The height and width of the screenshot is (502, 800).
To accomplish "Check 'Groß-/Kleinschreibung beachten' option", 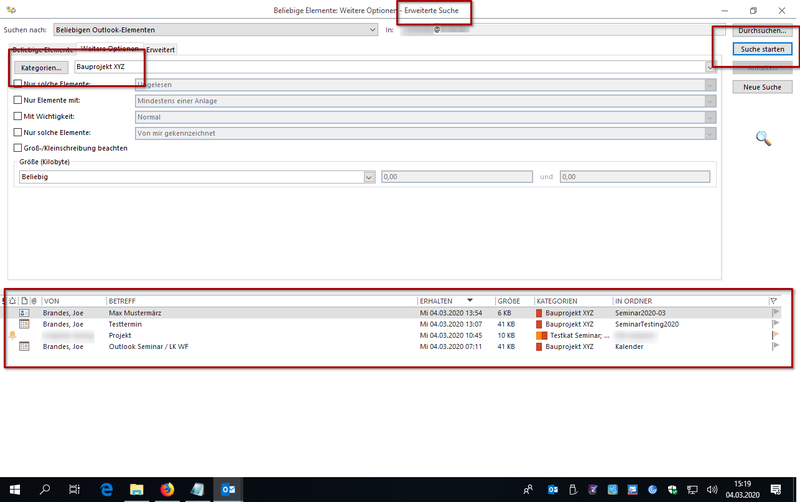I will pyautogui.click(x=17, y=148).
